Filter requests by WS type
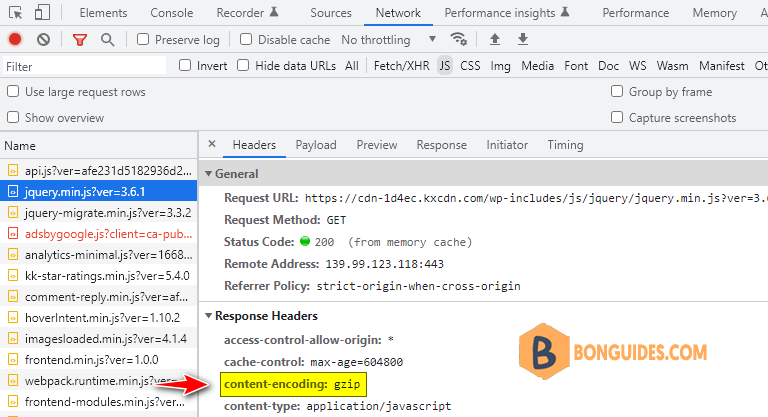This screenshot has height=417, width=768. tap(637, 66)
